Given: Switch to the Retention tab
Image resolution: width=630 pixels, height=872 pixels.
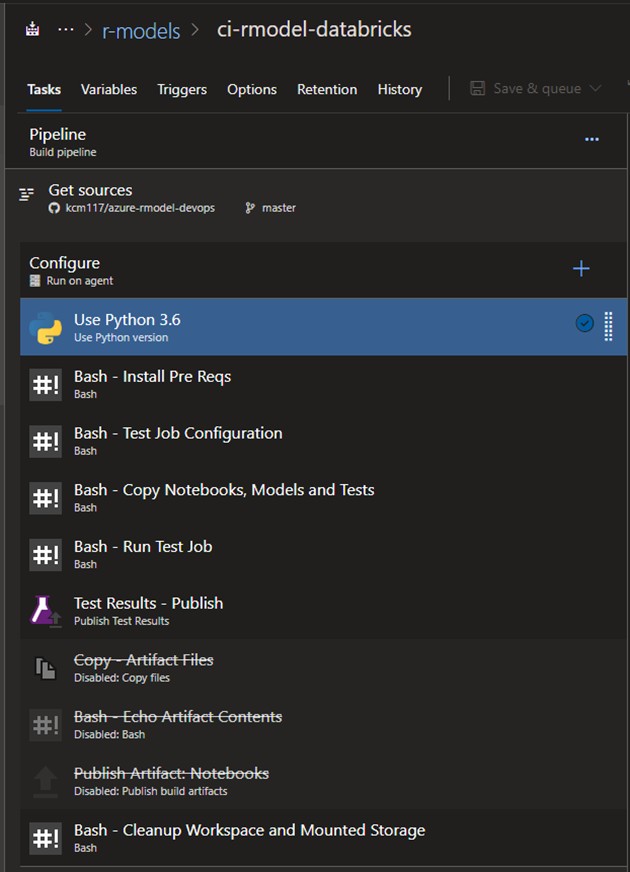Looking at the screenshot, I should (327, 90).
